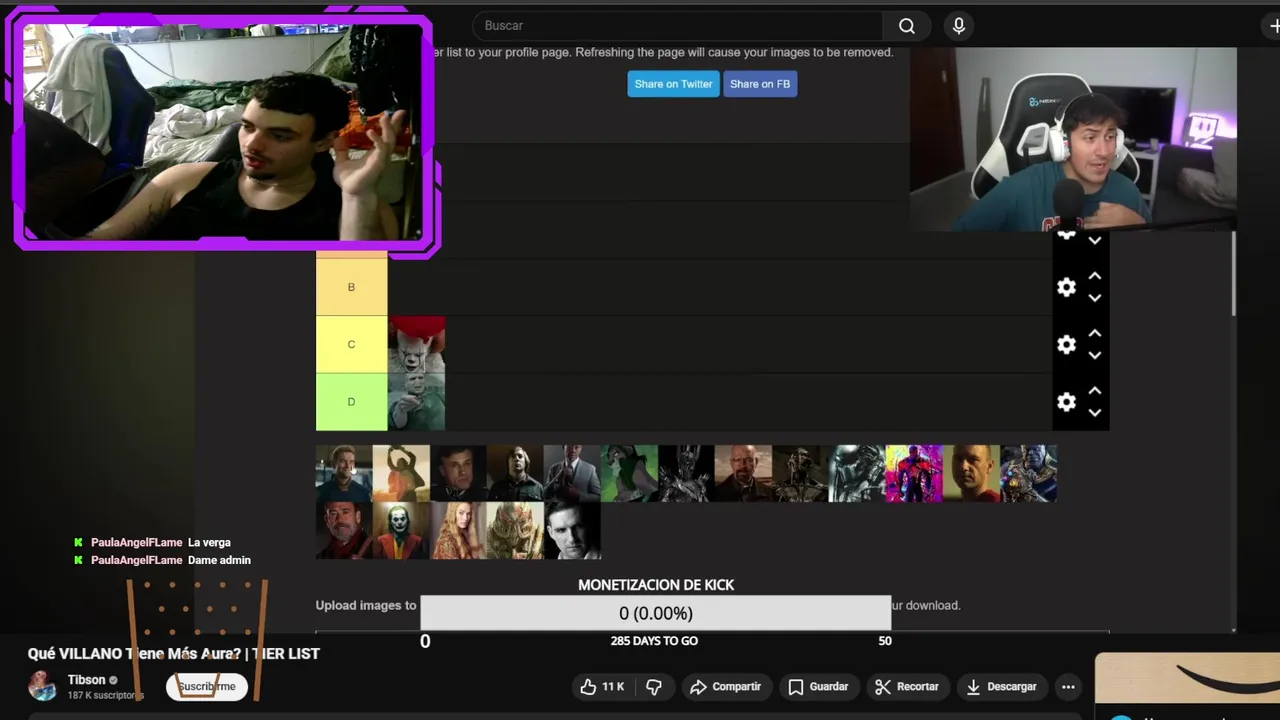Image resolution: width=1280 pixels, height=720 pixels.
Task: Move tier D row down with chevron
Action: 1095,413
